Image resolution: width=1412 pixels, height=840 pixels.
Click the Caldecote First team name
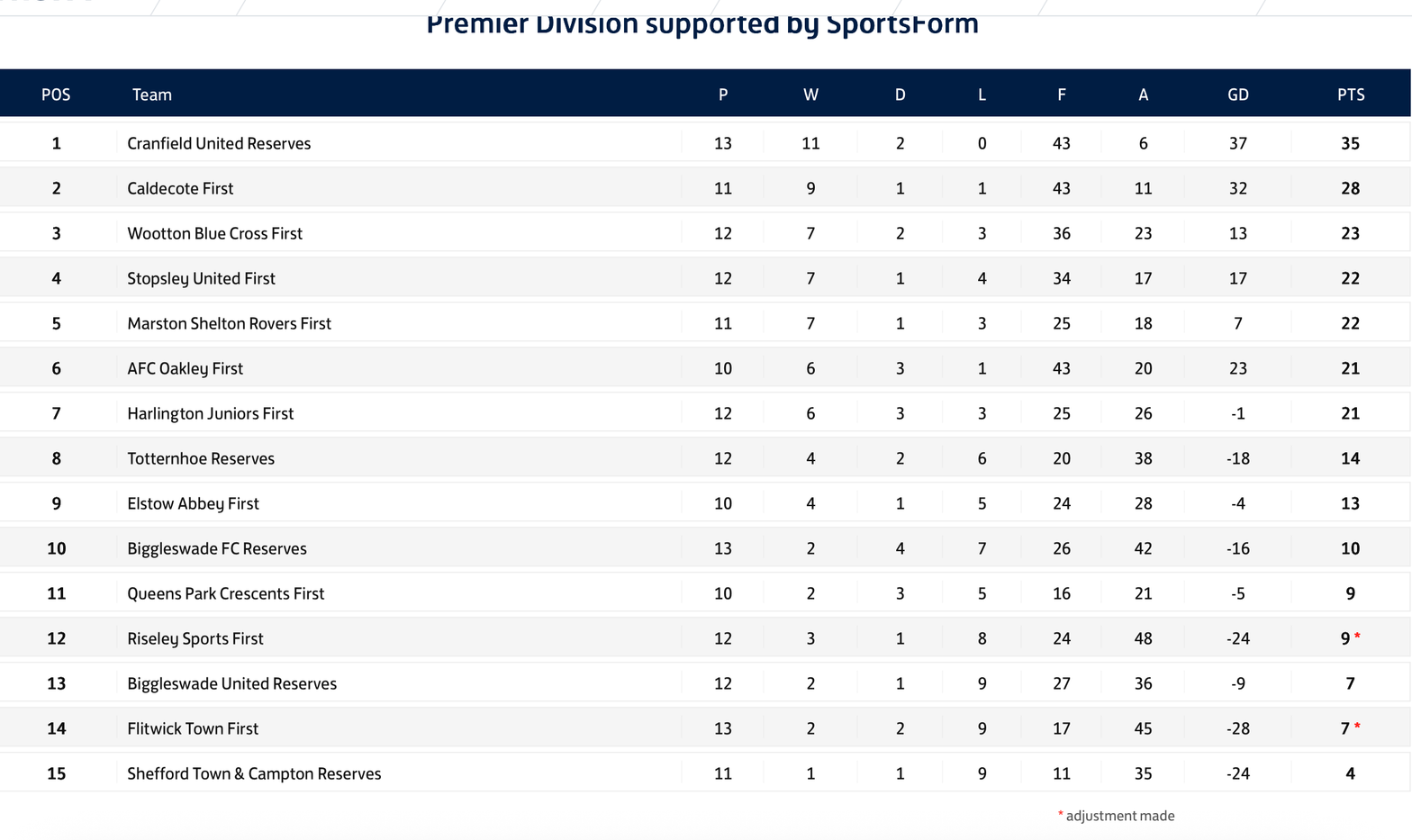tap(180, 188)
